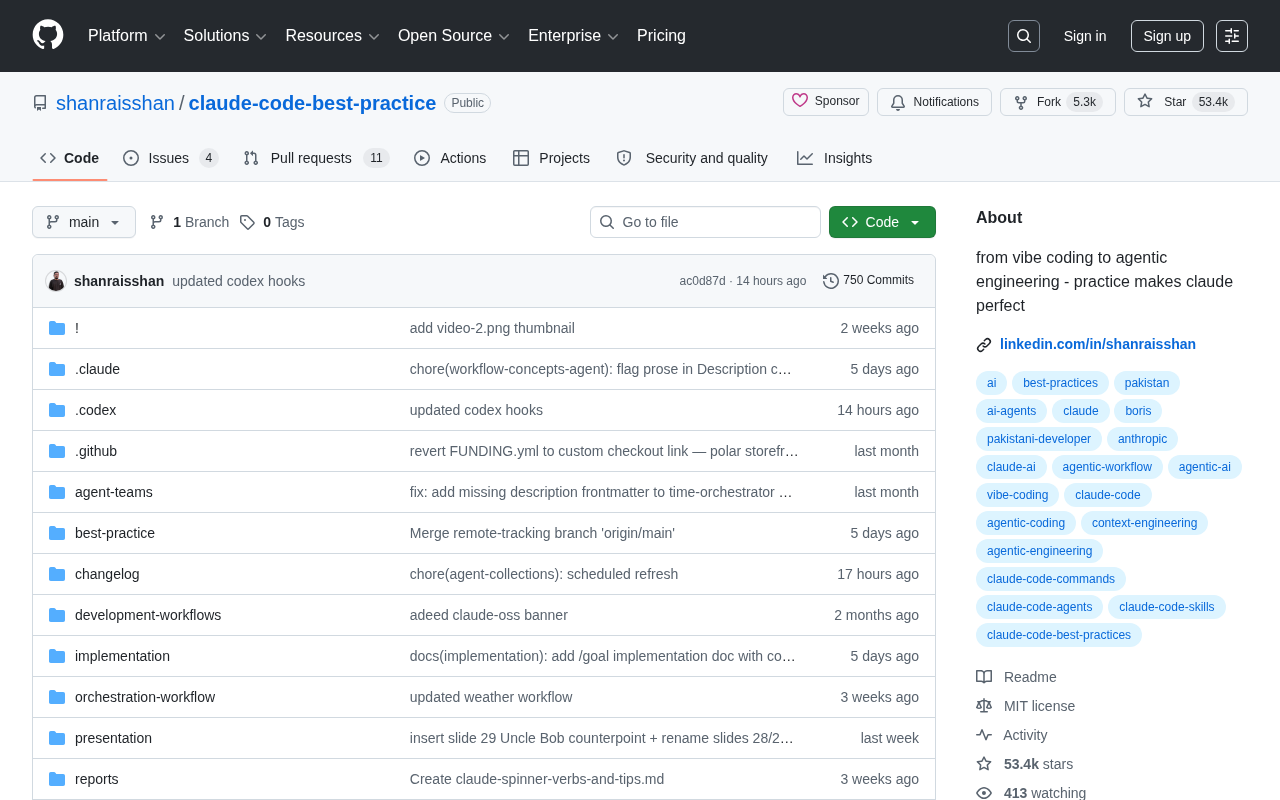Click the pakistan topic tag
Viewport: 1280px width, 800px height.
pyautogui.click(x=1147, y=383)
